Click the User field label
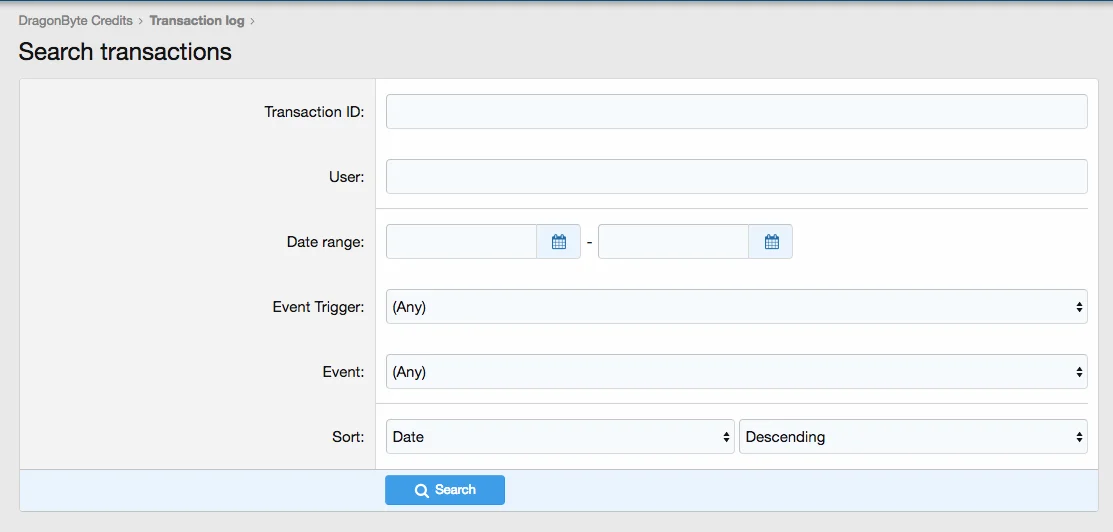1113x532 pixels. pos(346,177)
